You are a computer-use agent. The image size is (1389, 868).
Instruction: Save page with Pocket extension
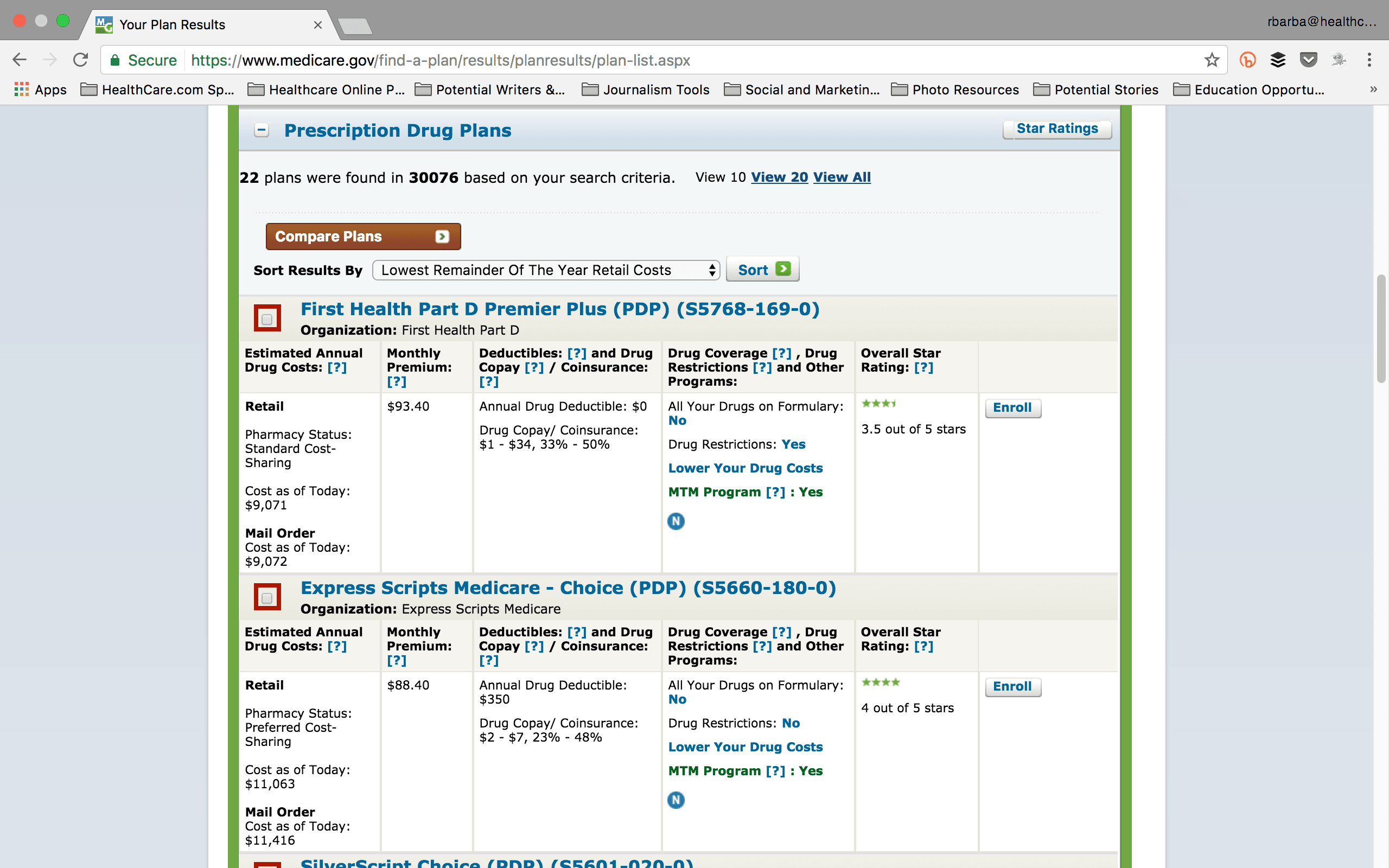[1308, 60]
